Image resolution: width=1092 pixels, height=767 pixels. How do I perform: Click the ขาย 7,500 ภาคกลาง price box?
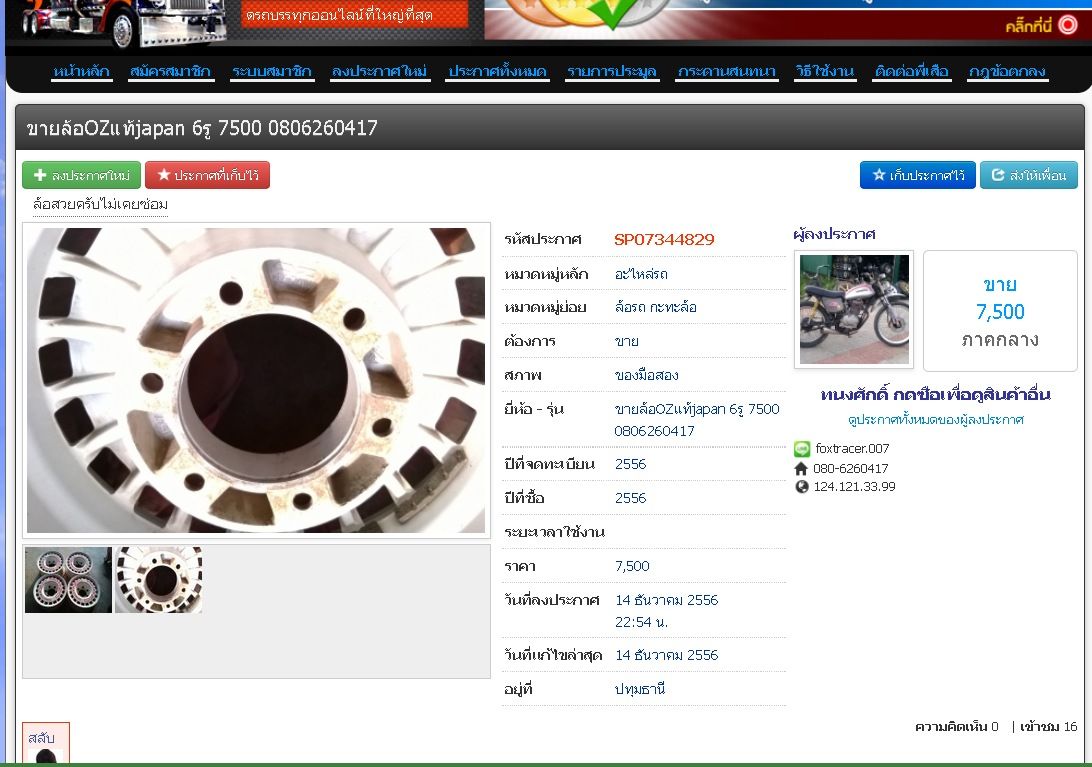(x=1000, y=311)
